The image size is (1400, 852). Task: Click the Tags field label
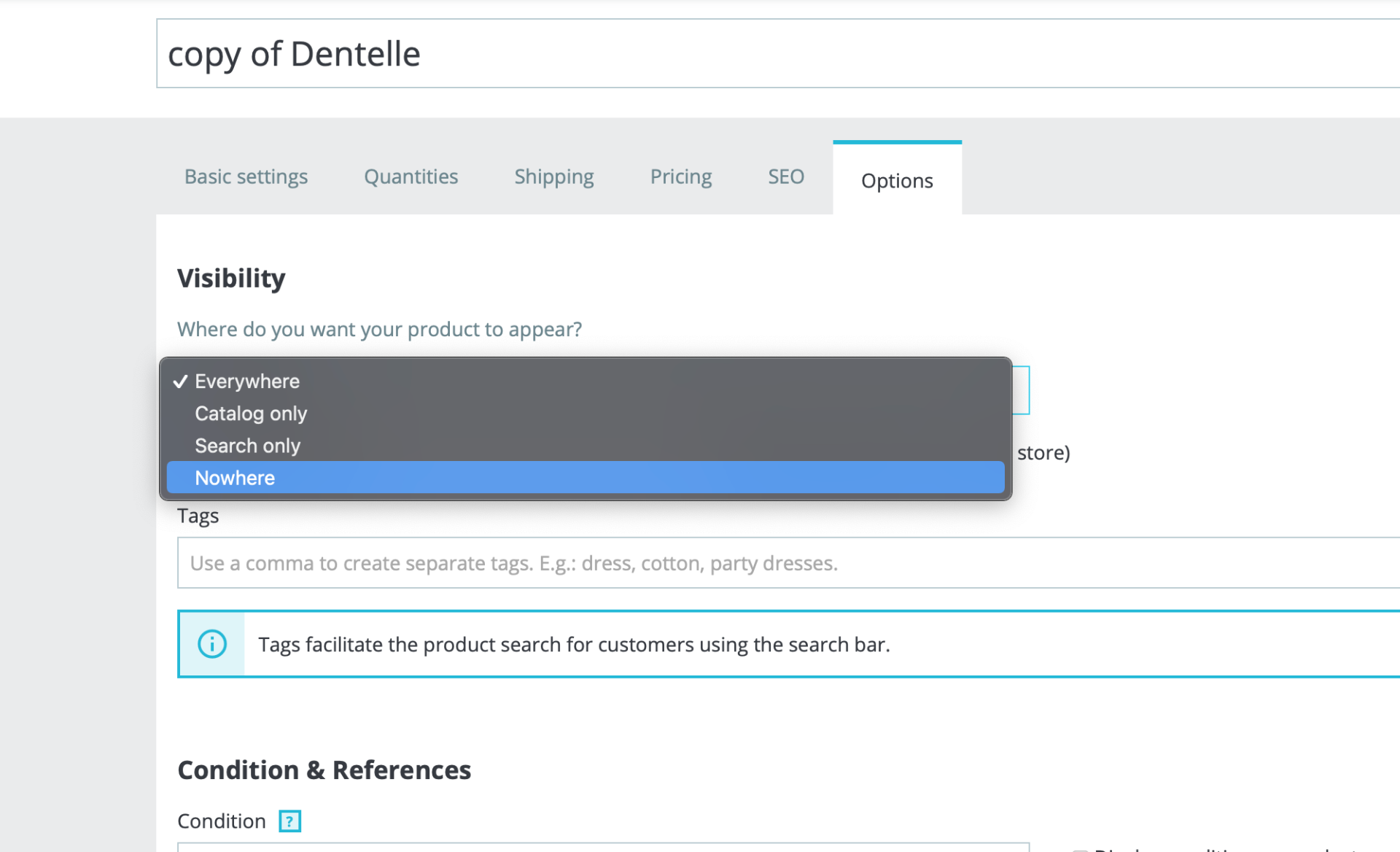198,516
